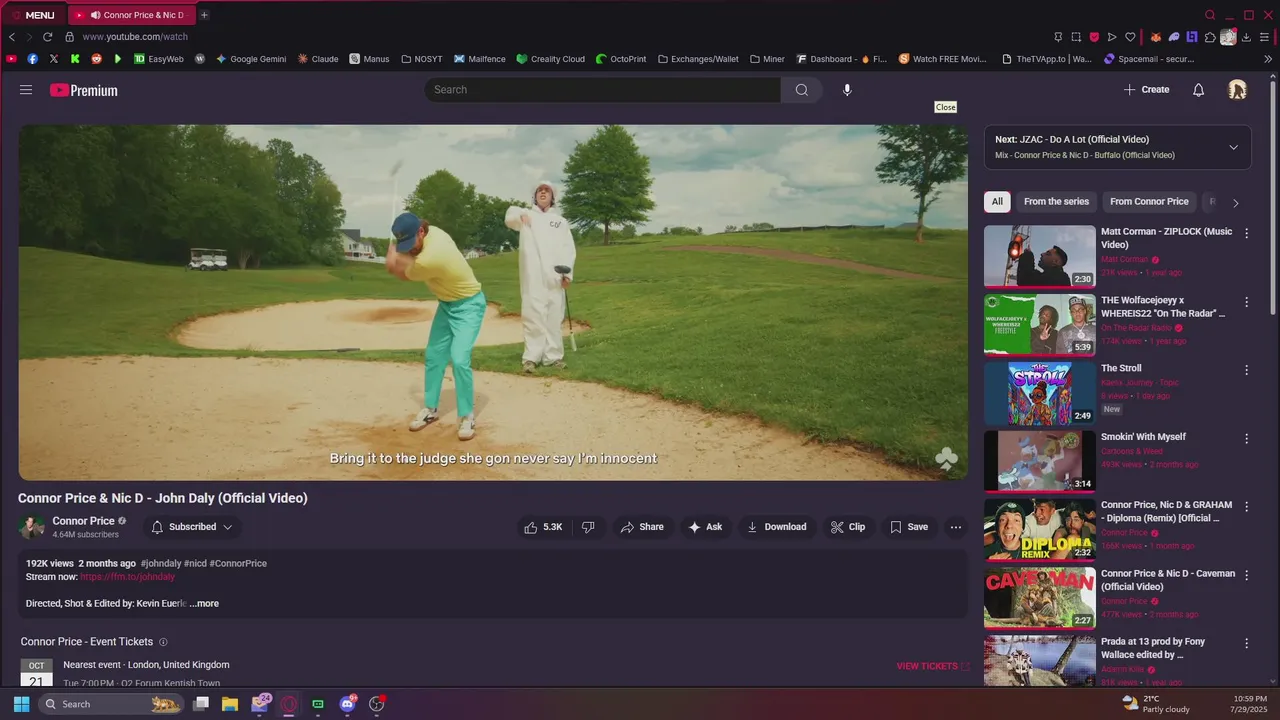Image resolution: width=1280 pixels, height=720 pixels.
Task: Open the Easy Setup menu icon
Action: 1265,37
